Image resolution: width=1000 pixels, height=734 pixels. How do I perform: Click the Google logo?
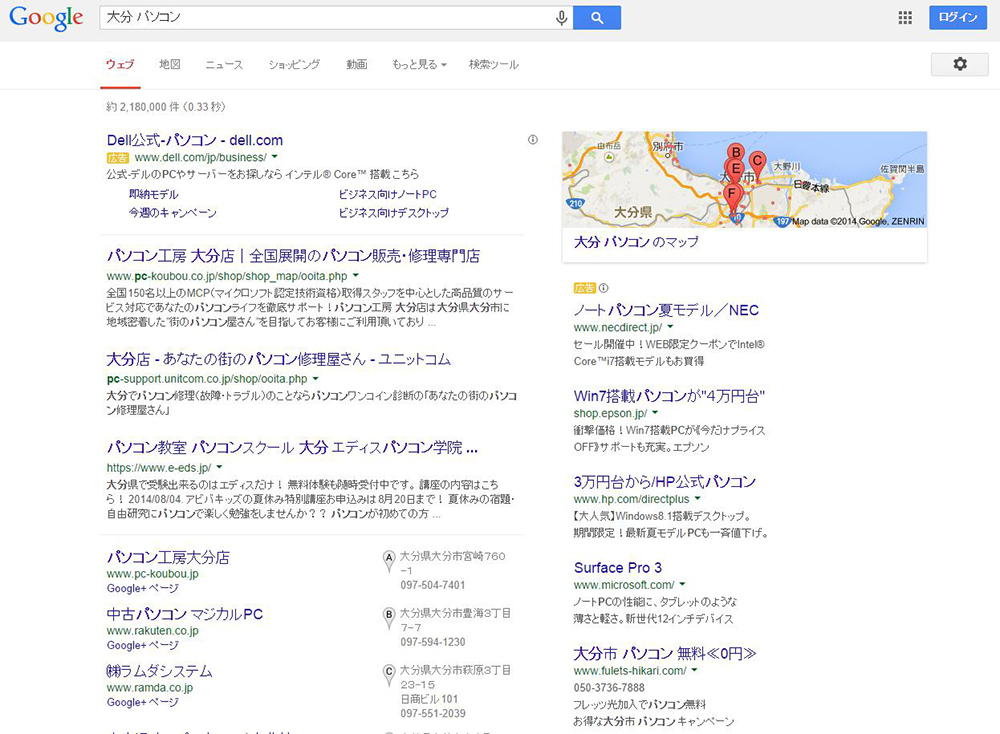click(x=46, y=18)
